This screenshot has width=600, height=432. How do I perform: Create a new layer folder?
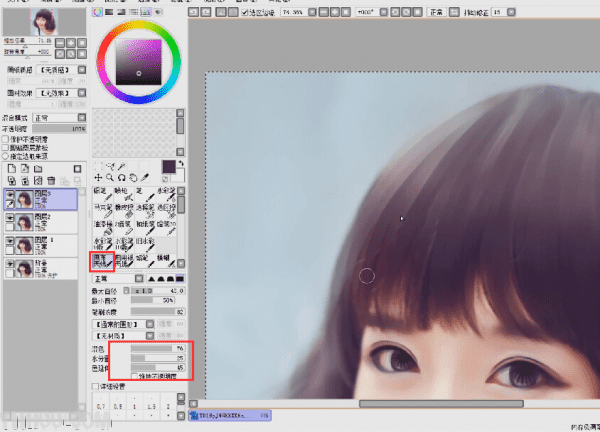[38, 169]
